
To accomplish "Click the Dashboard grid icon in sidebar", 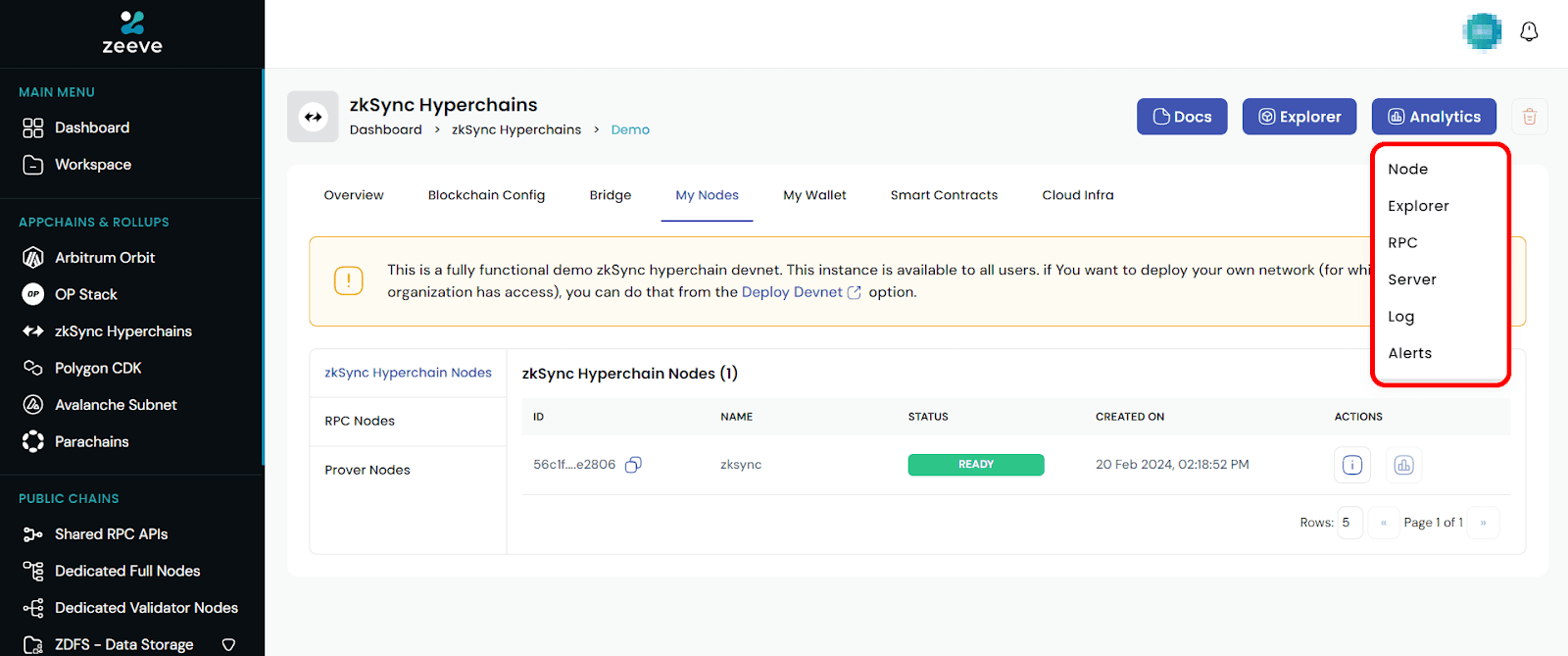I will click(33, 128).
